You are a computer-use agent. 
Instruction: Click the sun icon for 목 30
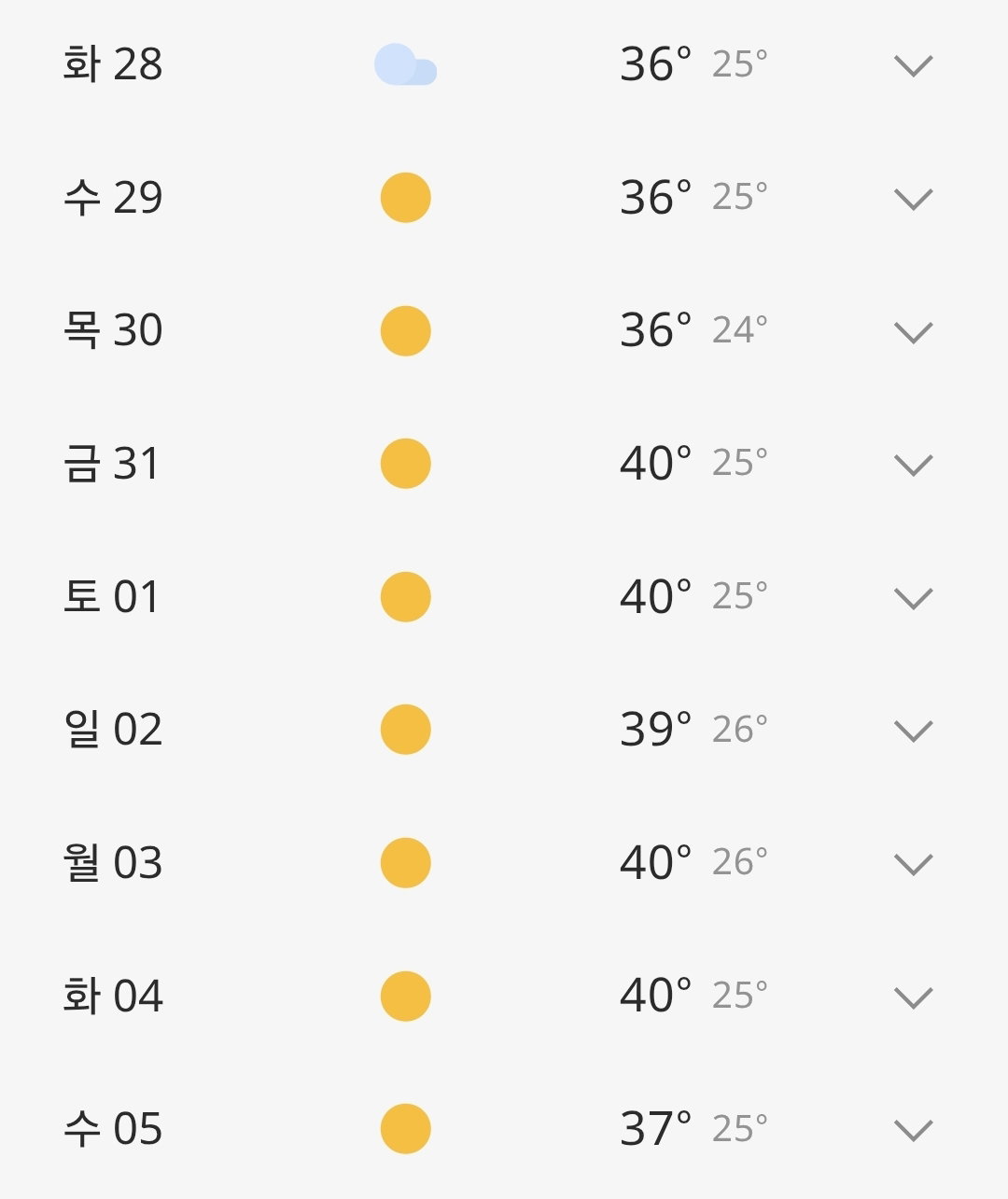click(x=406, y=331)
